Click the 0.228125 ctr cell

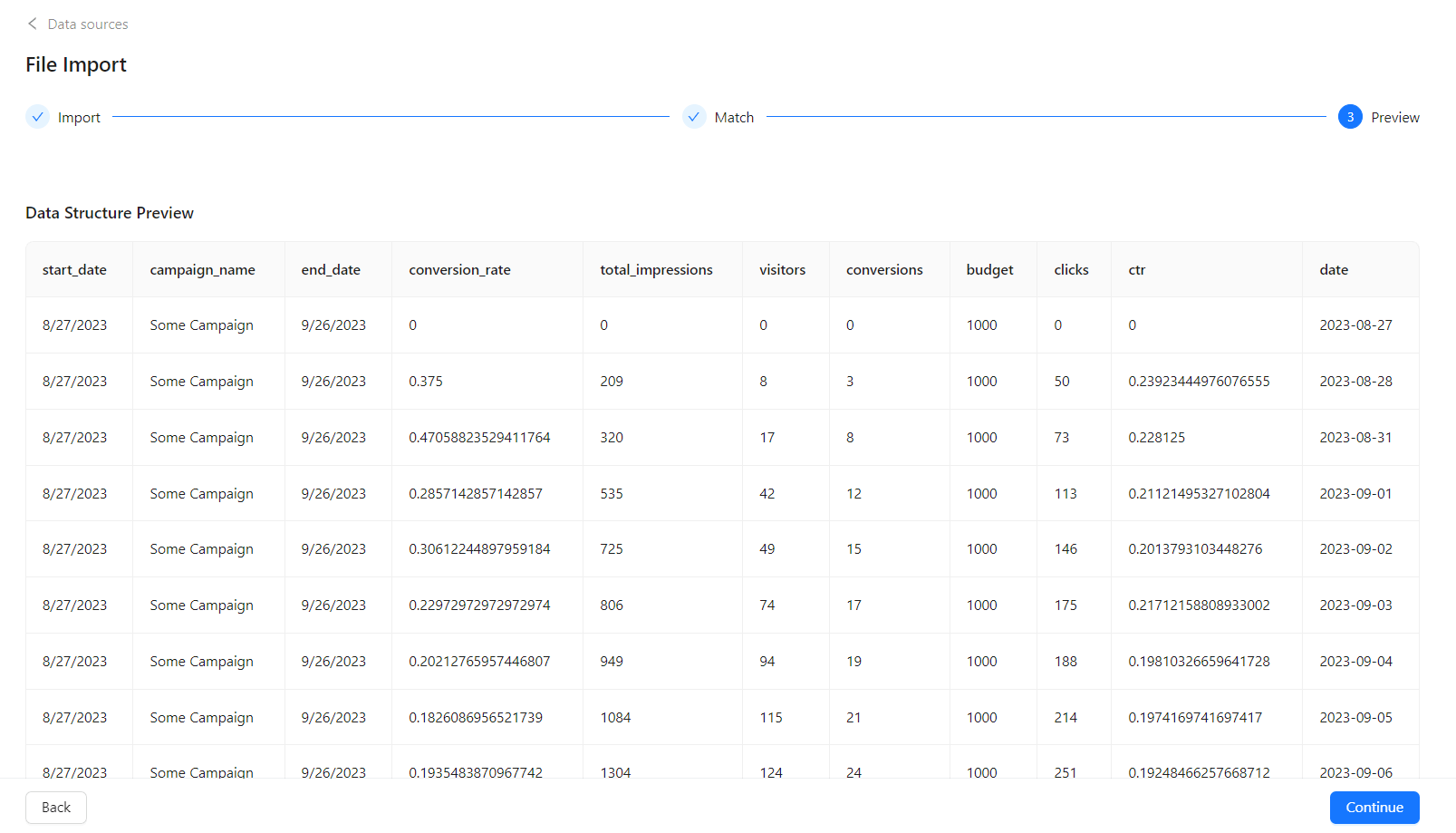click(x=1156, y=438)
